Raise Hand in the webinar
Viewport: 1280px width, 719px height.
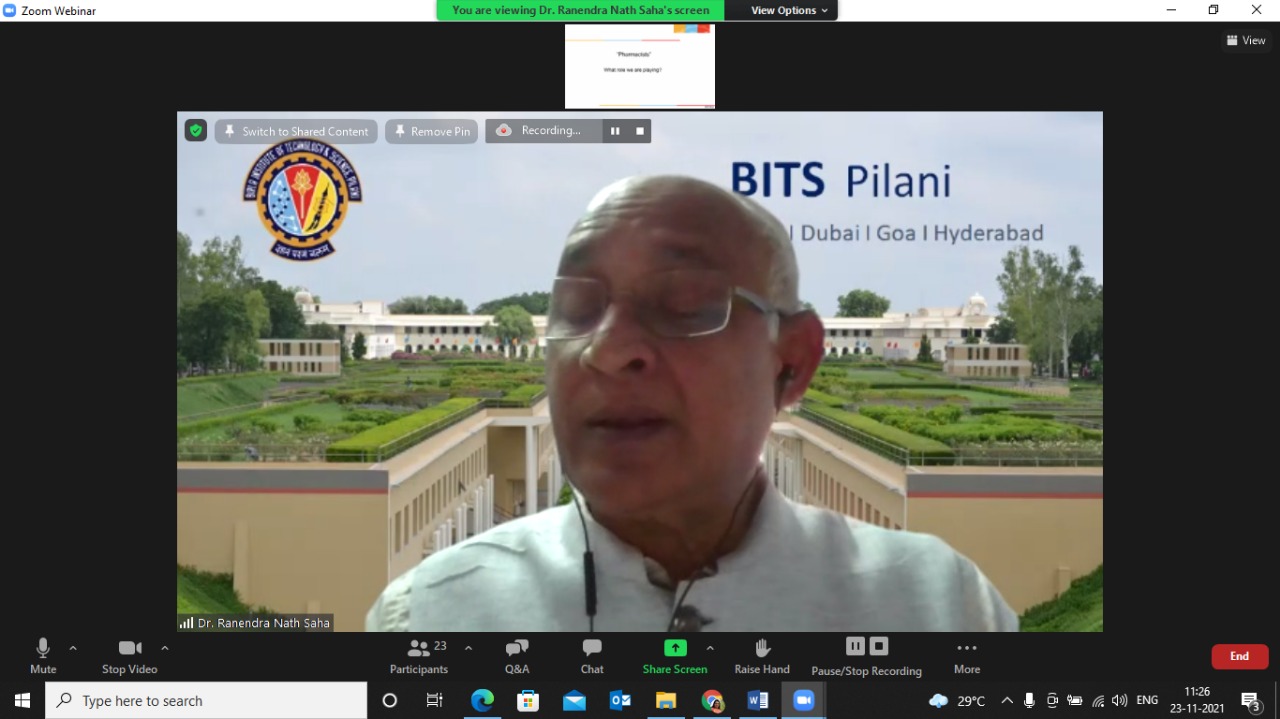click(762, 656)
